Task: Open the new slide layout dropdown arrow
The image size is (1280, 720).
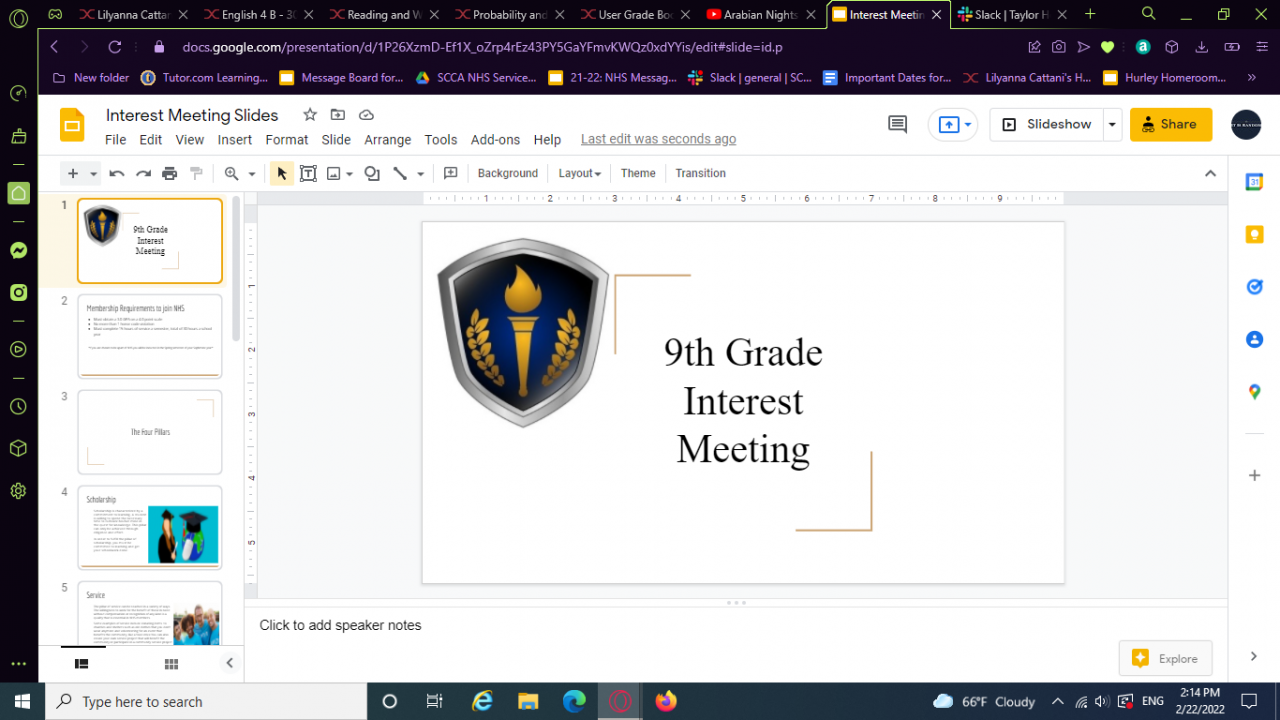Action: [93, 173]
